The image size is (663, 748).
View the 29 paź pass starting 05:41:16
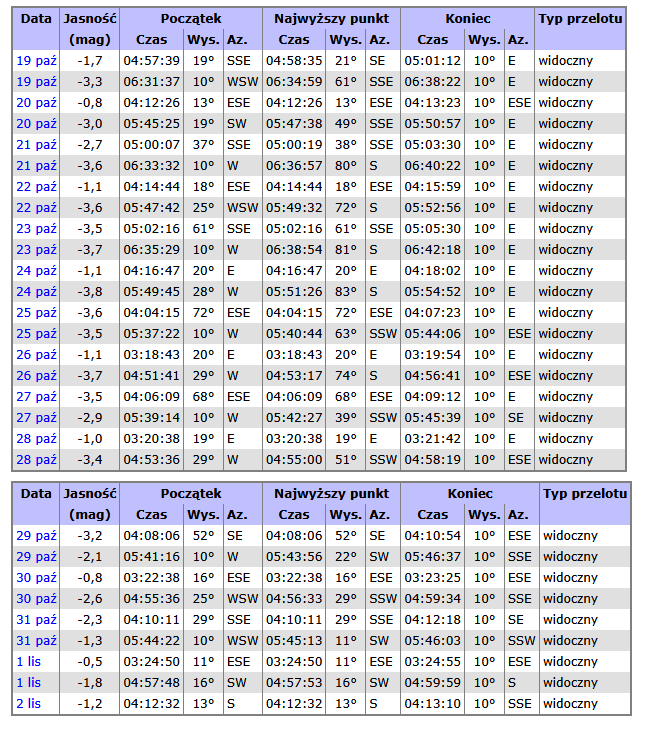(x=36, y=556)
